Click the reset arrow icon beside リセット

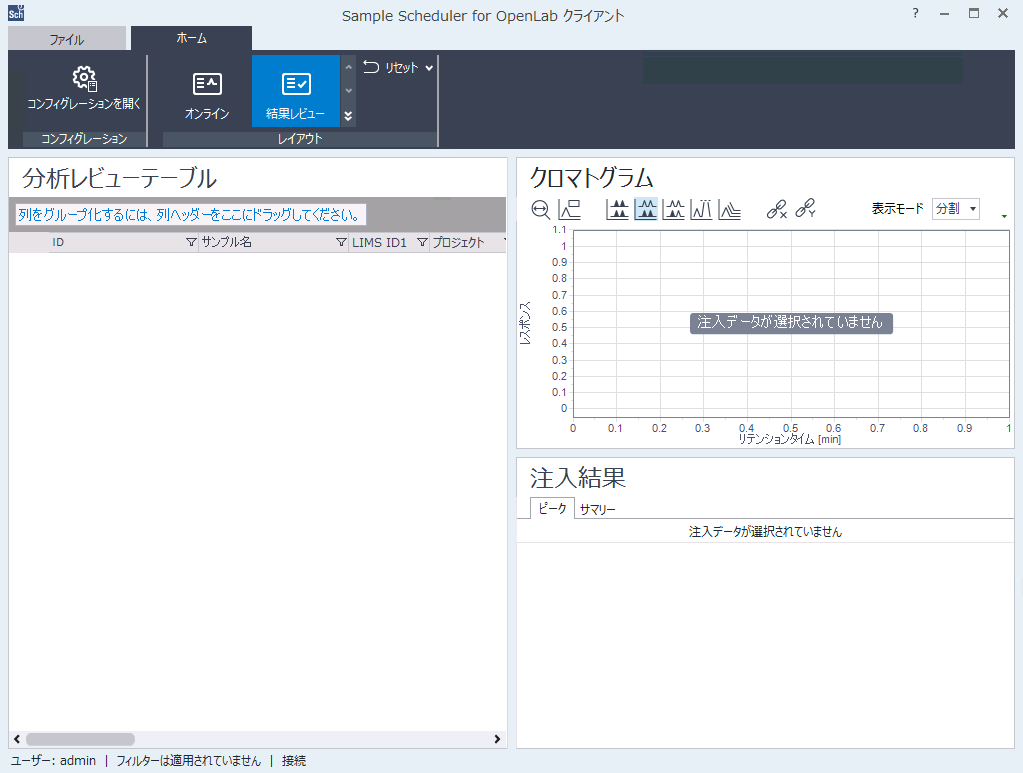(371, 67)
